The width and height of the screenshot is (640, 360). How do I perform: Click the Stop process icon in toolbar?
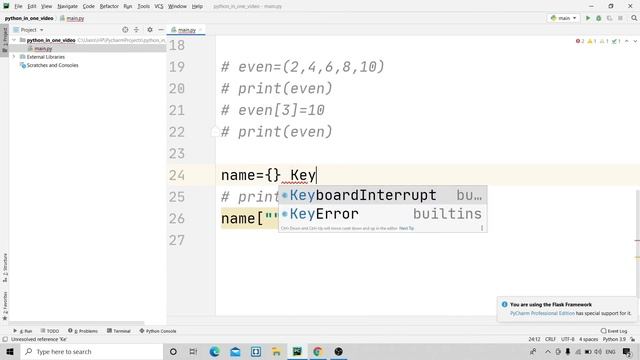(620, 18)
